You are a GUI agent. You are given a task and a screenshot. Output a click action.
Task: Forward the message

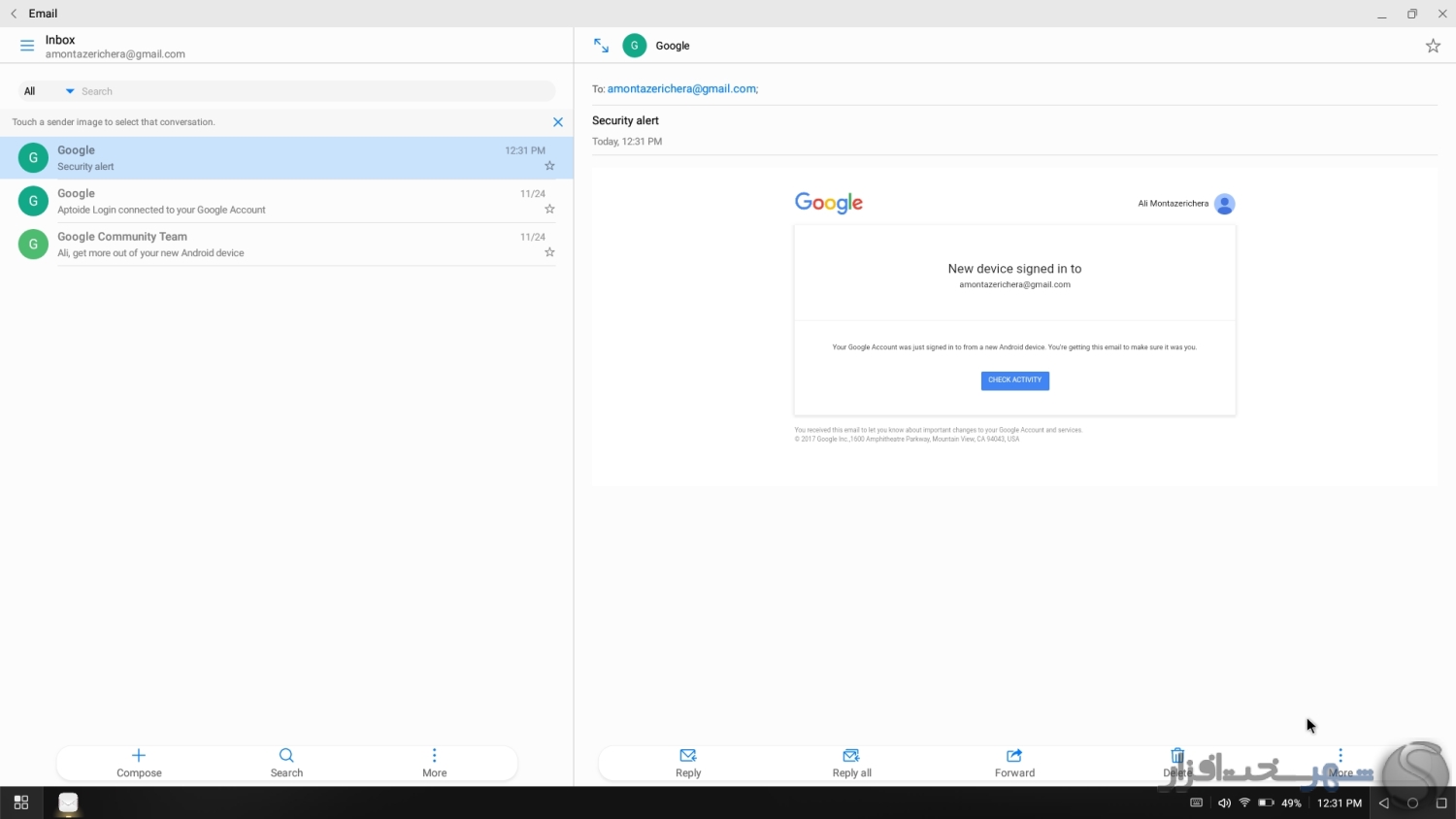(1014, 763)
